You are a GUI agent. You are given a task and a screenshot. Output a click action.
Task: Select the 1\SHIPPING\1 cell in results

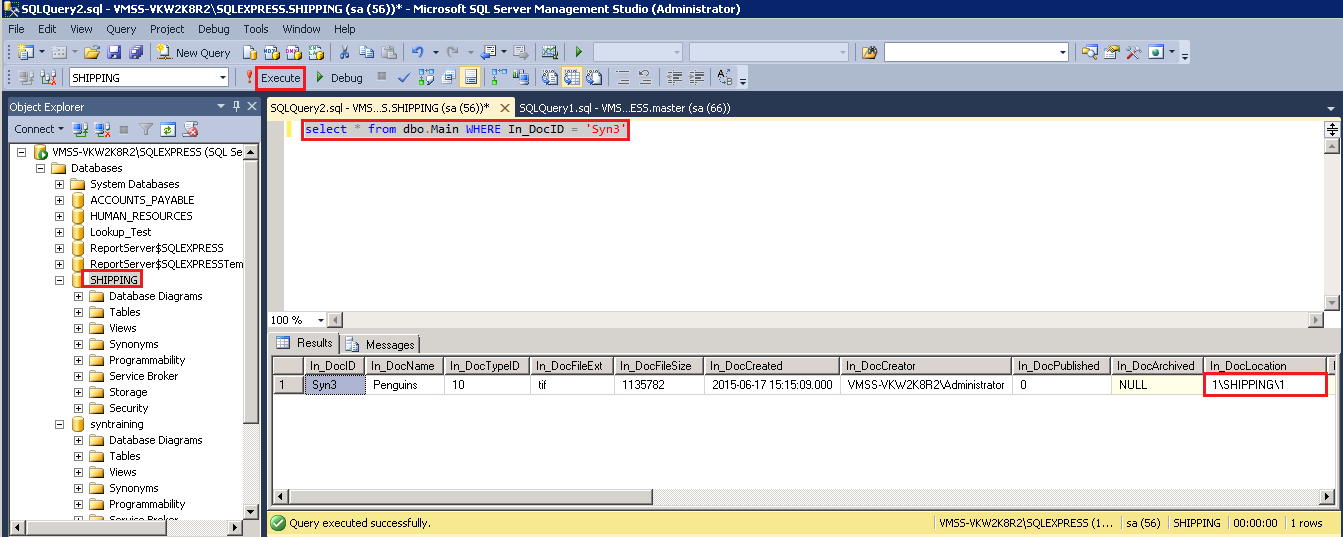(x=1266, y=384)
